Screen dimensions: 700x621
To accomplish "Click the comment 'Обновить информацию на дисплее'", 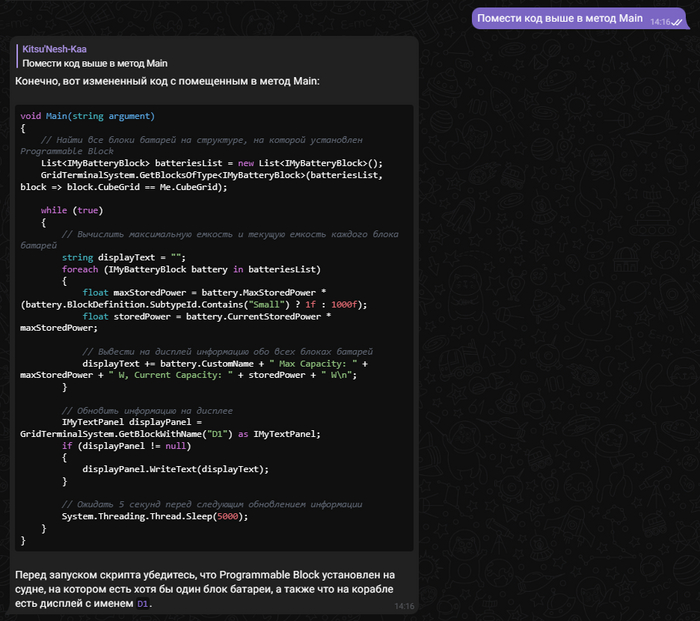I will pyautogui.click(x=147, y=410).
